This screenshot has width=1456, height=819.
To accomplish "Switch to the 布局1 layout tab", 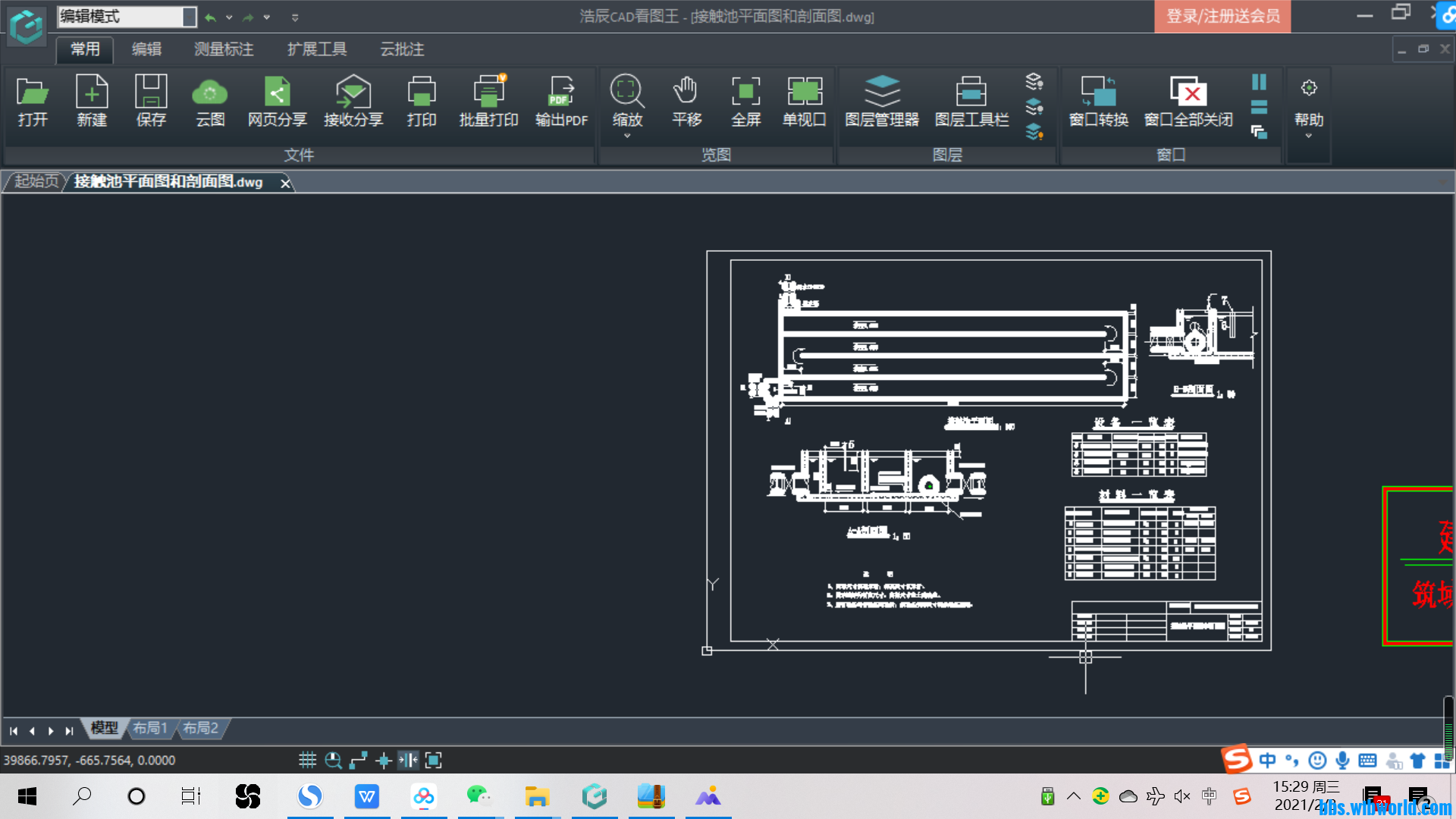I will 149,728.
